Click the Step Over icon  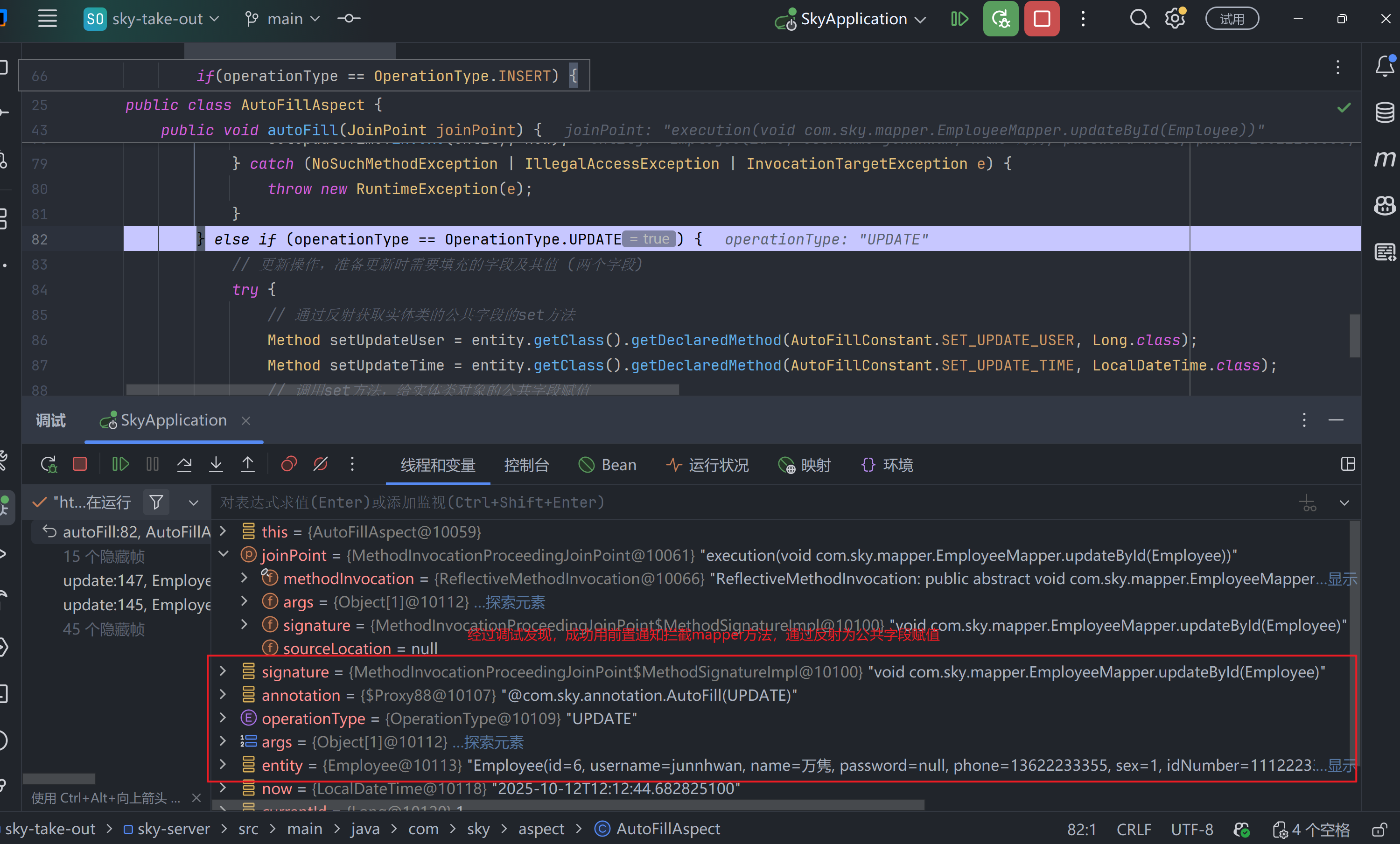click(184, 465)
